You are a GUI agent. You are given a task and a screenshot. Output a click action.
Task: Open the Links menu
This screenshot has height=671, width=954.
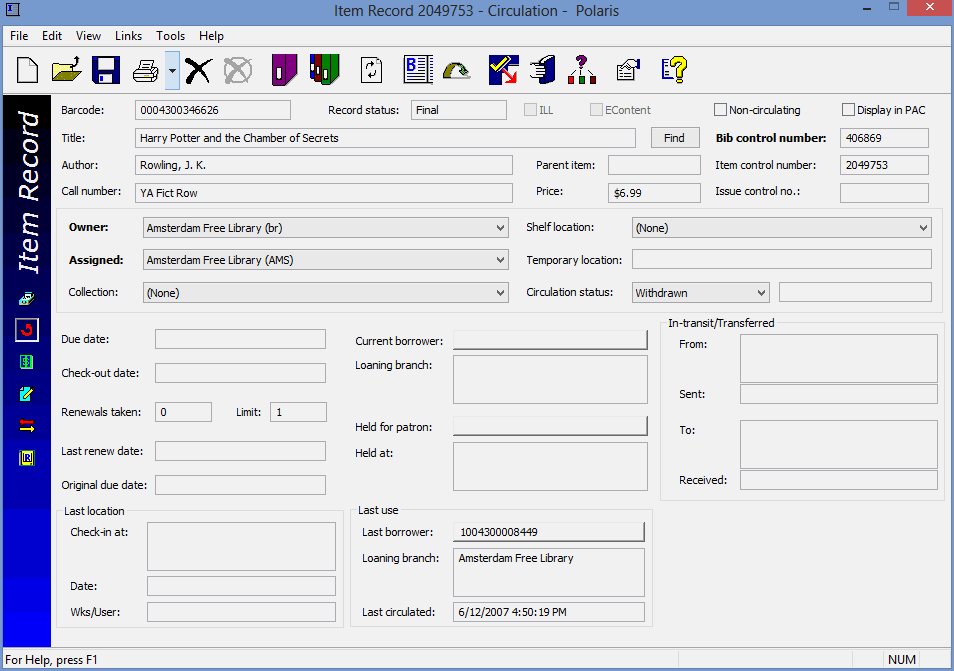[128, 36]
